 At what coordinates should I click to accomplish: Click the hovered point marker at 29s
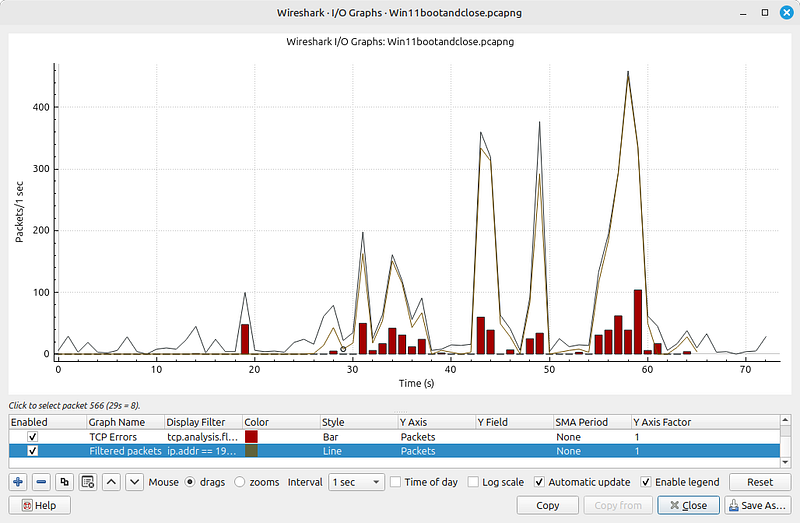(343, 350)
